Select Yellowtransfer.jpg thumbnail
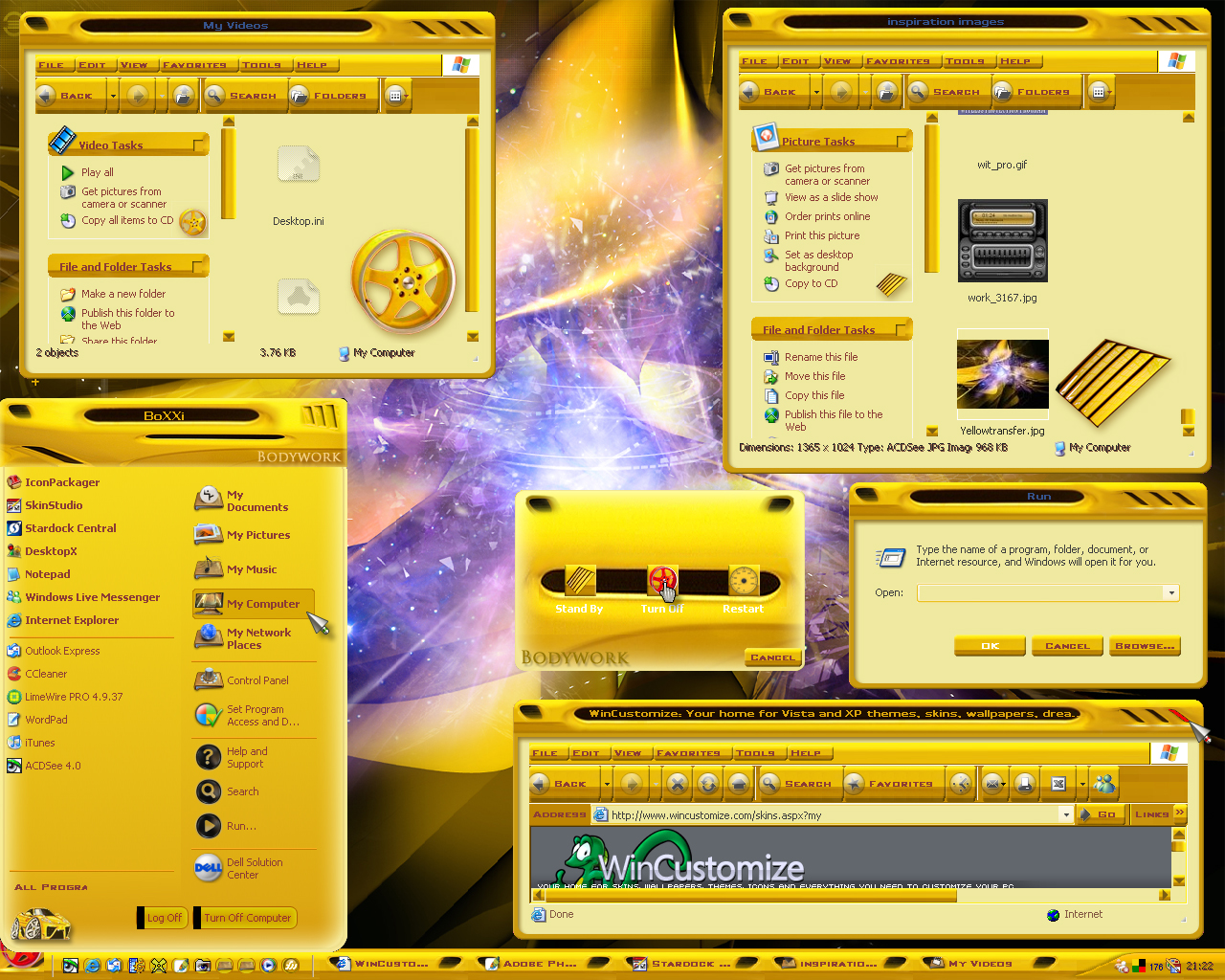This screenshot has height=980, width=1225. [1002, 374]
